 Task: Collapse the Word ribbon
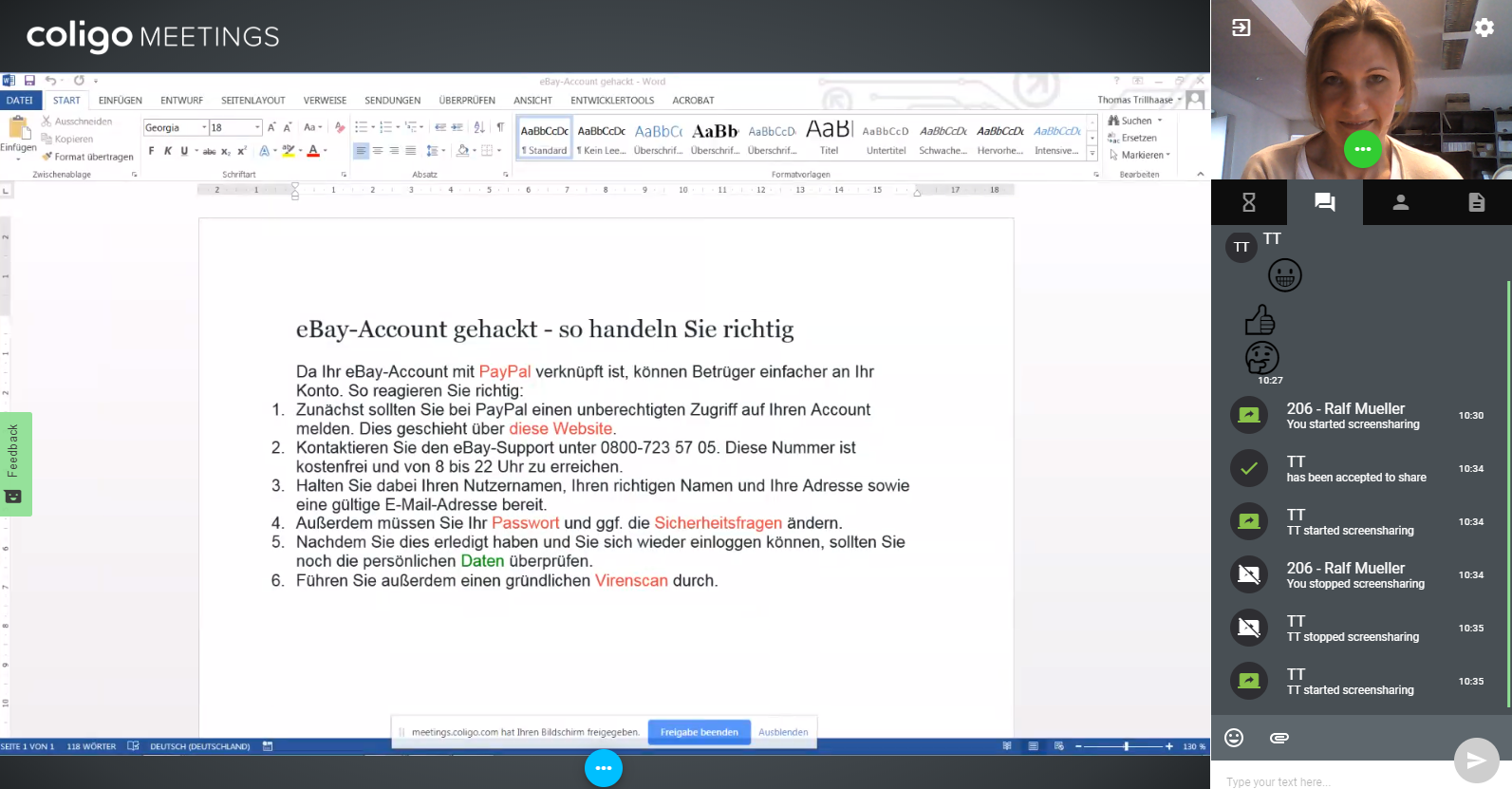point(1201,174)
